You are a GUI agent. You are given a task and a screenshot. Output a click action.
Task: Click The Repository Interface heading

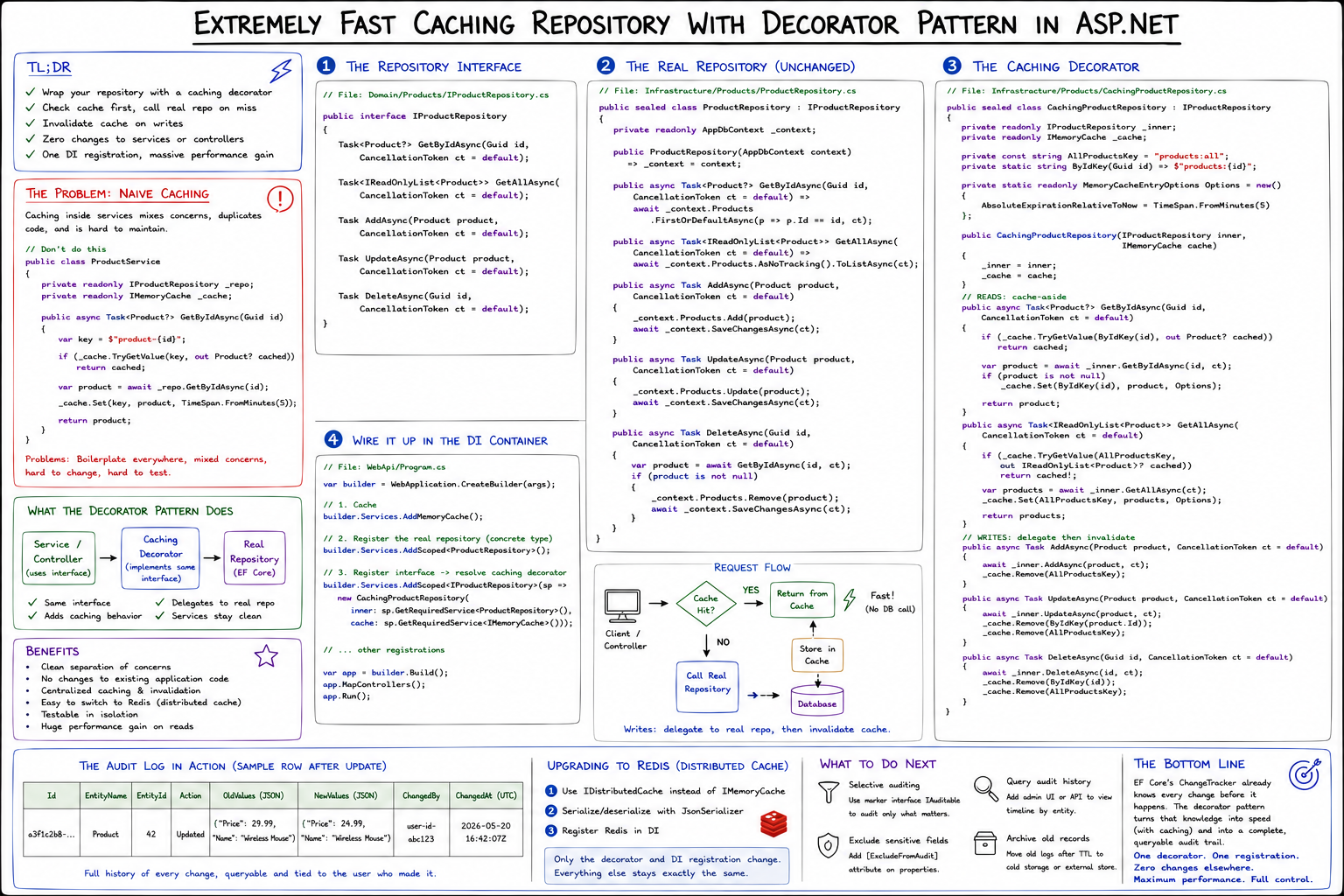(x=433, y=66)
